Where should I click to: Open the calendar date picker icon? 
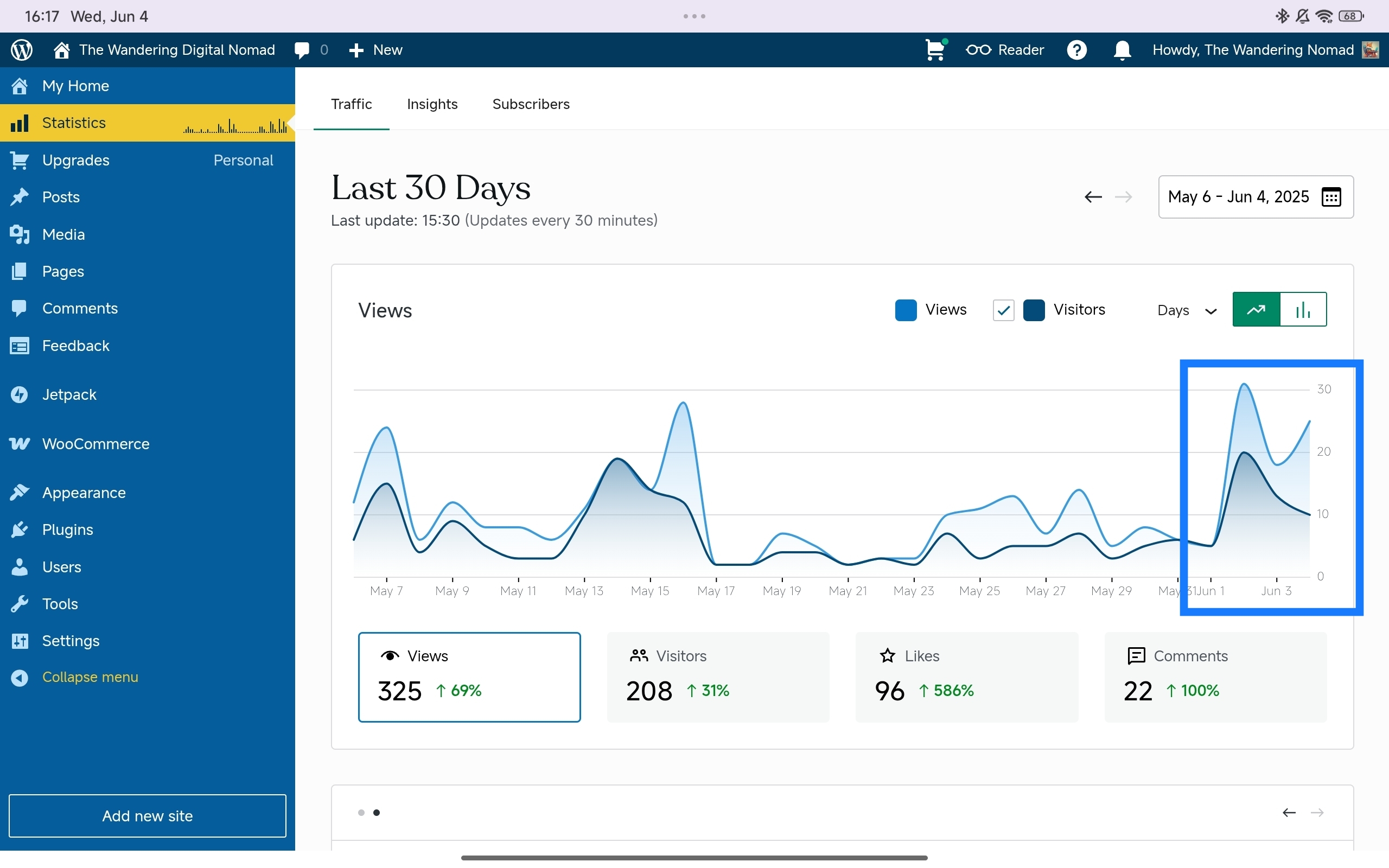[x=1331, y=196]
